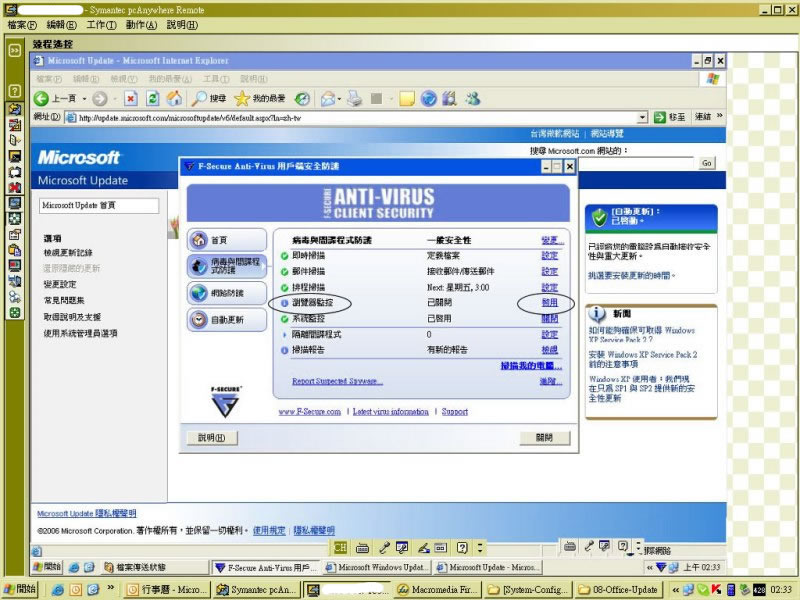Image resolution: width=800 pixels, height=600 pixels.
Task: Open 我的最愛 favorites star in IE toolbar
Action: coord(260,98)
